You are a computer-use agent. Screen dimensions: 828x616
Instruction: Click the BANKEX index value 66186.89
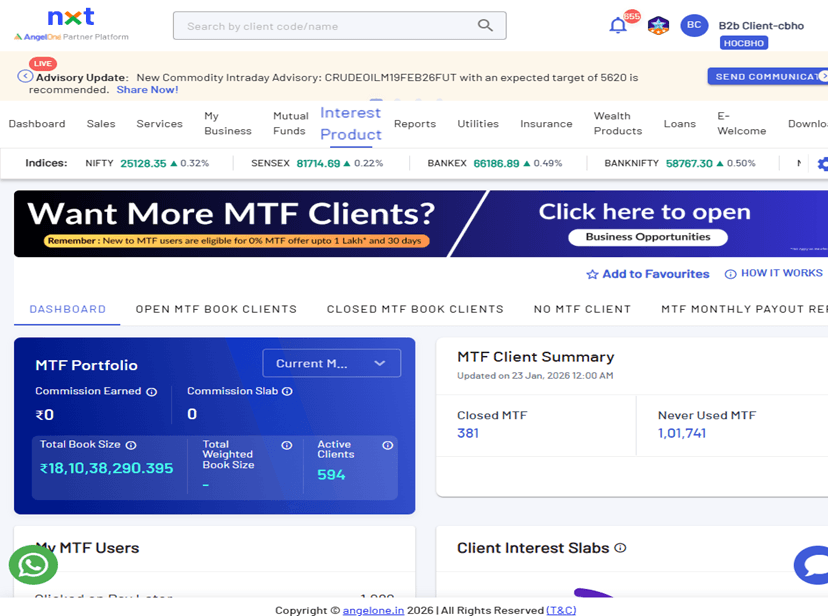pyautogui.click(x=496, y=164)
